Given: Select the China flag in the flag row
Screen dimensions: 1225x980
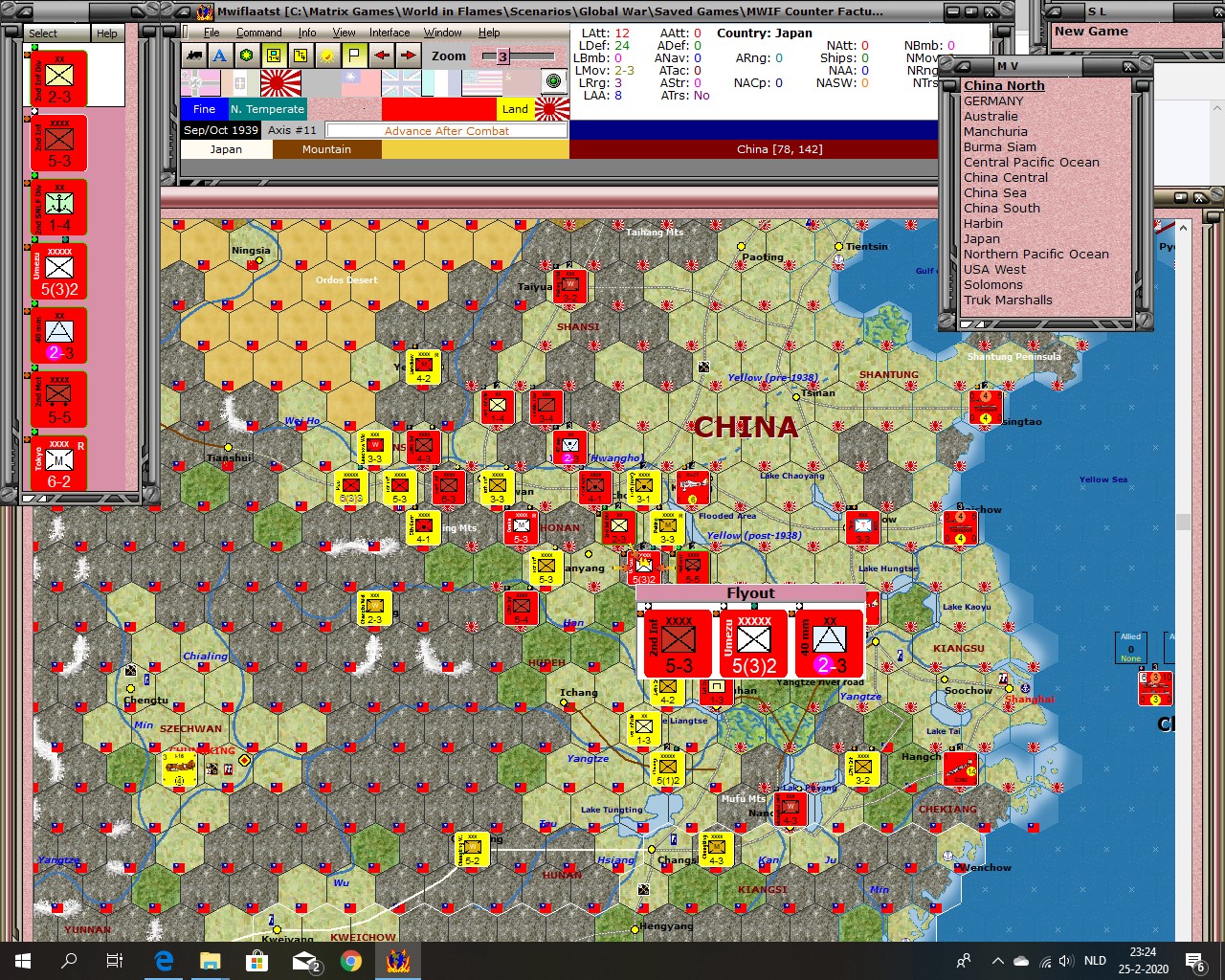Looking at the screenshot, I should coord(361,83).
